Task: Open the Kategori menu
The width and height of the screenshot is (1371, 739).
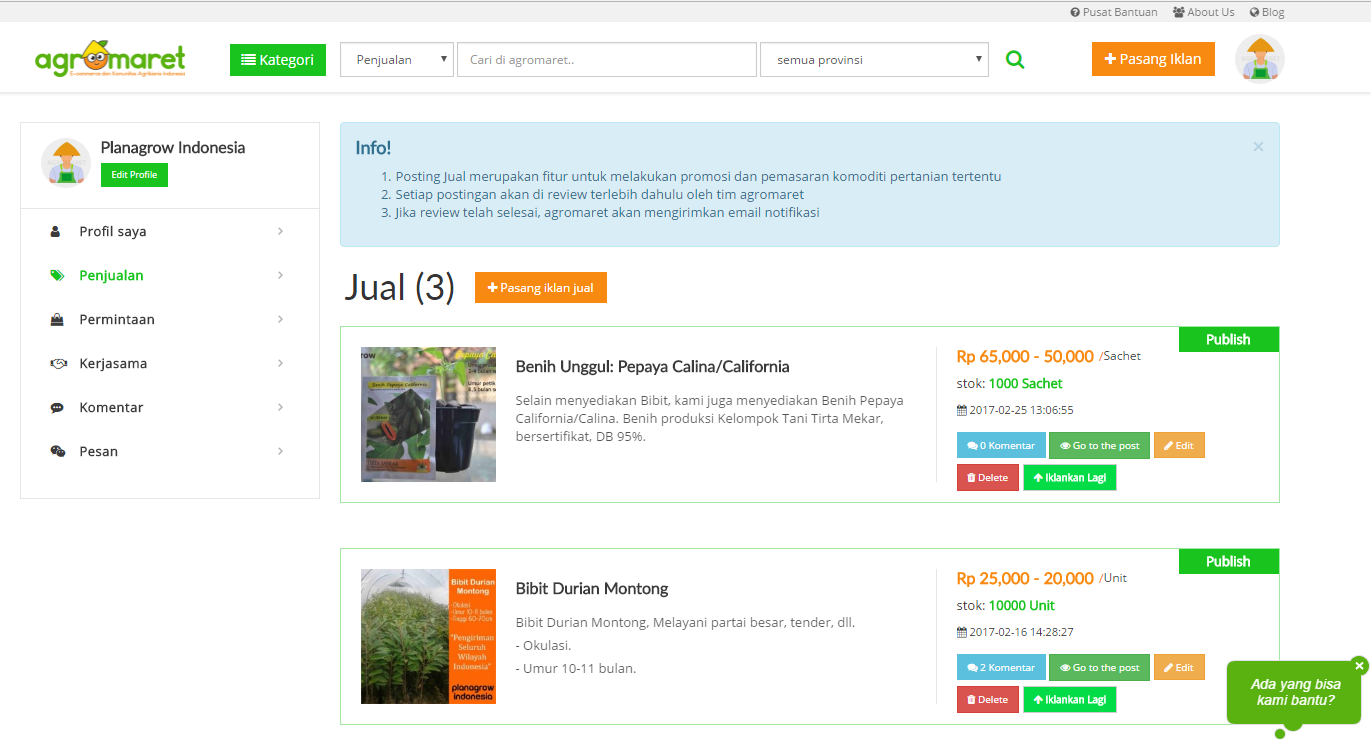Action: (278, 60)
